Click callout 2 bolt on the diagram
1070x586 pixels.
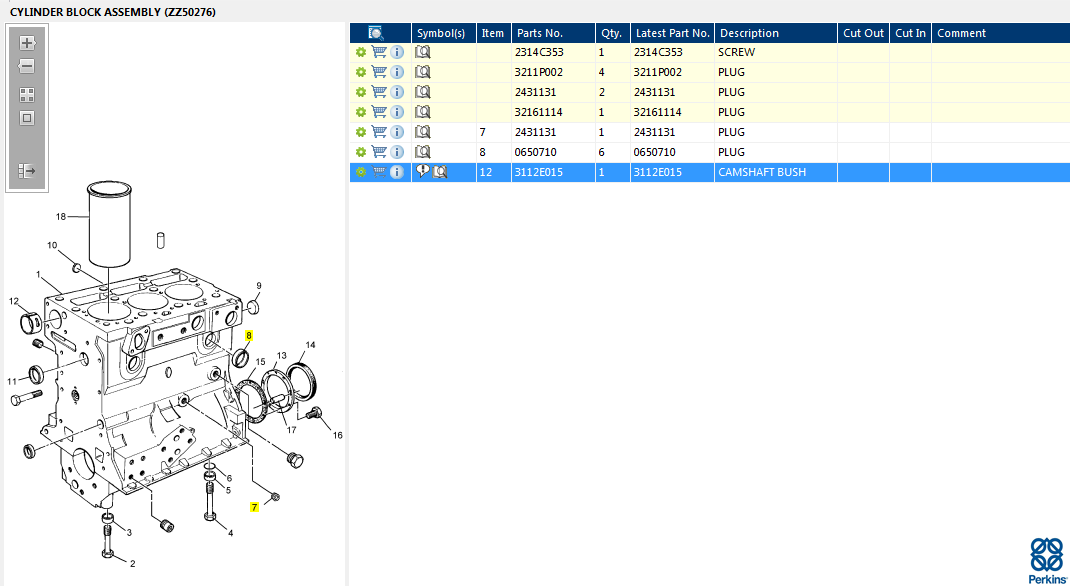[132, 563]
